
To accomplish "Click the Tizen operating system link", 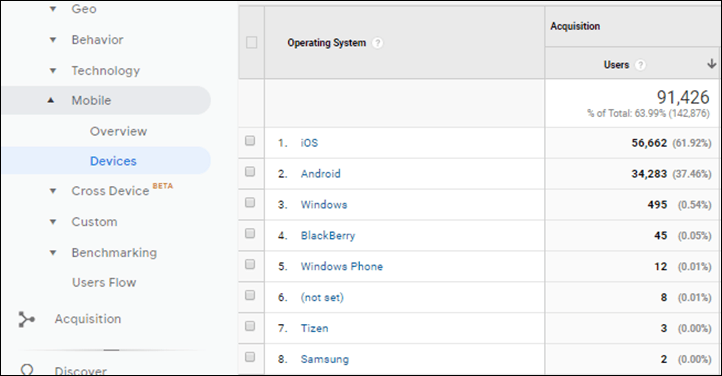I will coord(314,328).
